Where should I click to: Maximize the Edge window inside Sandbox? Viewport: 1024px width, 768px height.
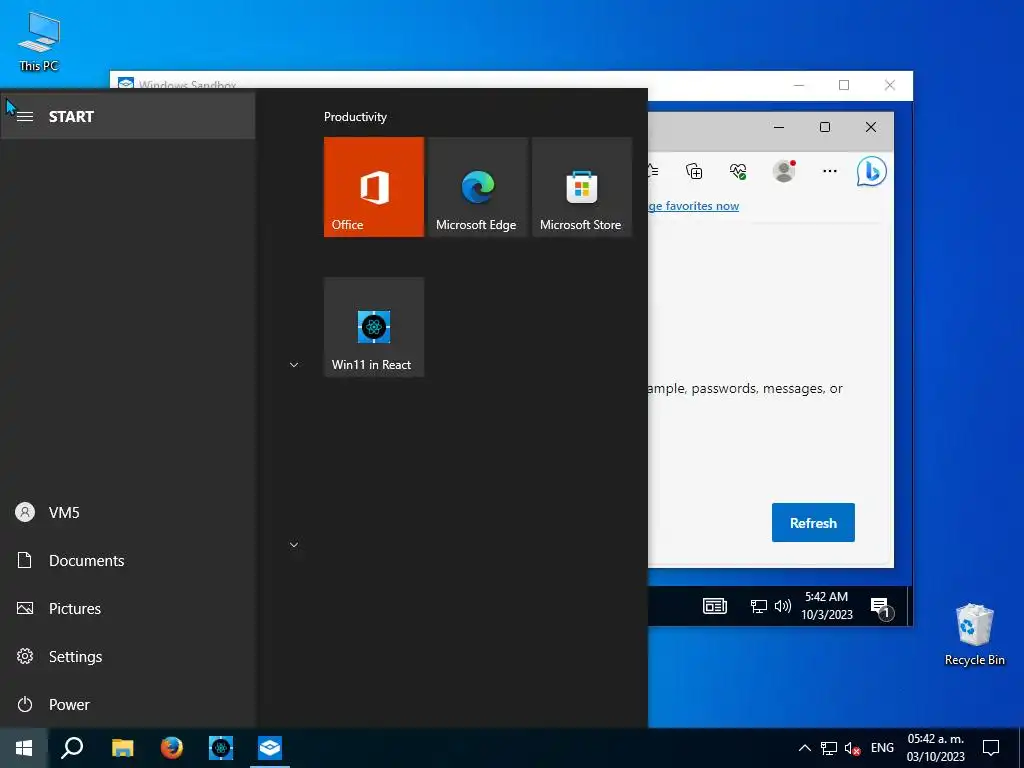(x=825, y=127)
